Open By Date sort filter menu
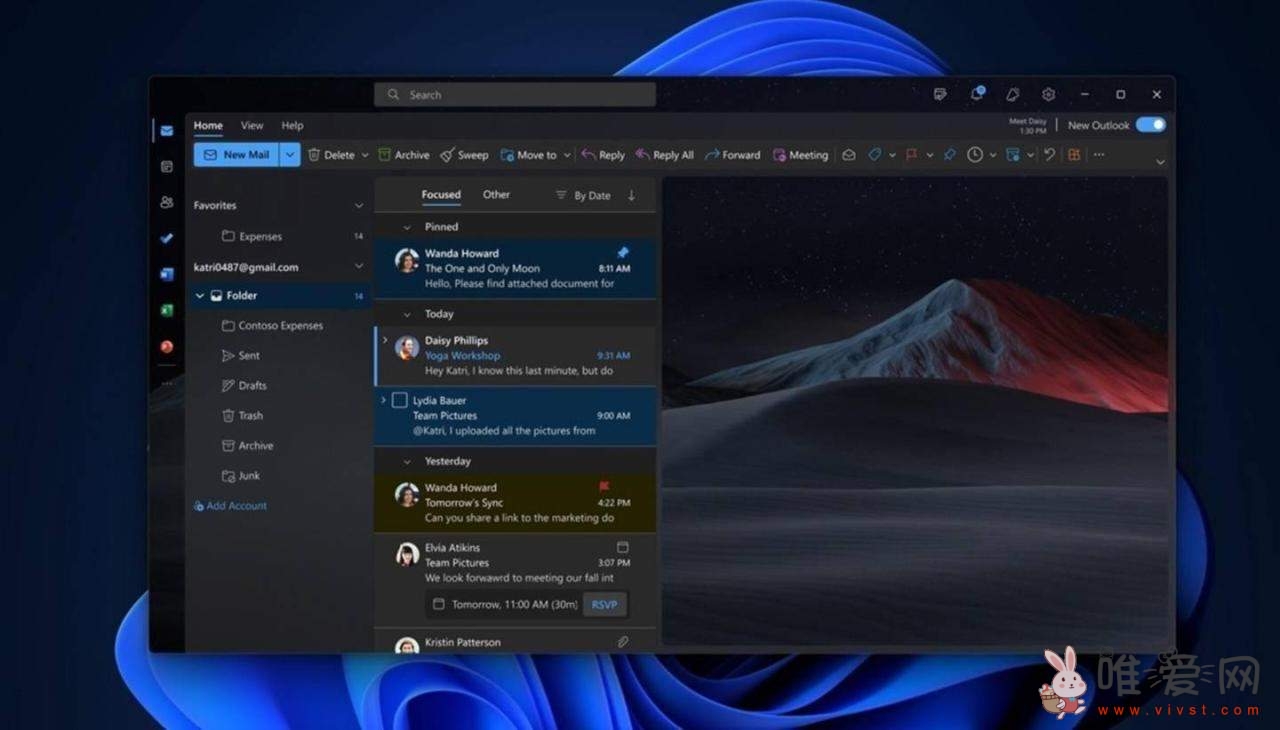Screen dimensions: 1280x730 [583, 196]
